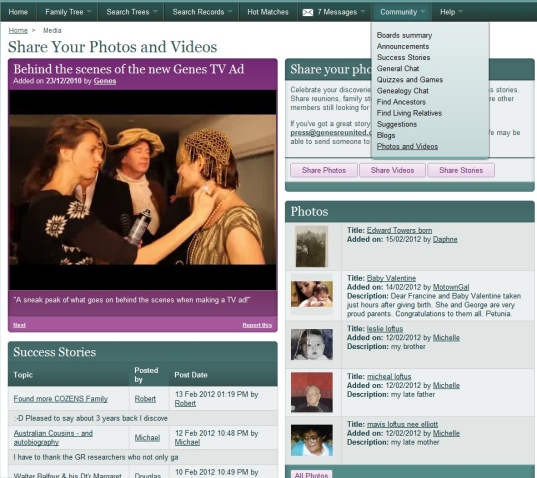Viewport: 537px width, 478px height.
Task: Expand the Search Trees dropdown arrow
Action: tap(155, 11)
